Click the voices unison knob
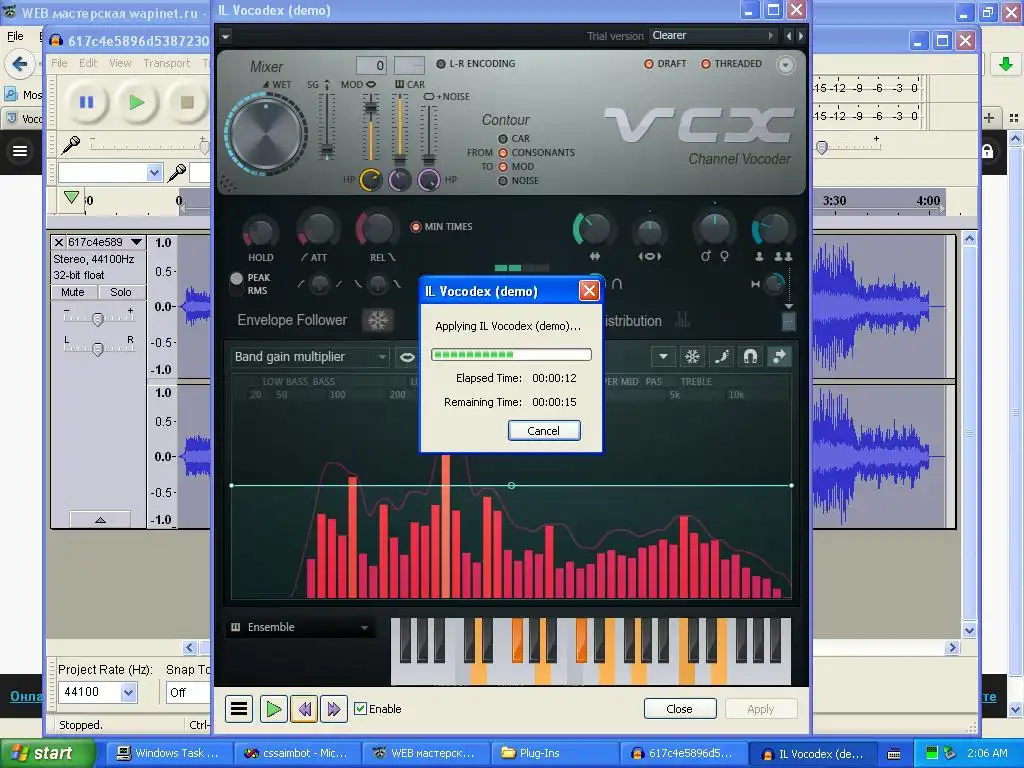1024x768 pixels. pos(773,229)
